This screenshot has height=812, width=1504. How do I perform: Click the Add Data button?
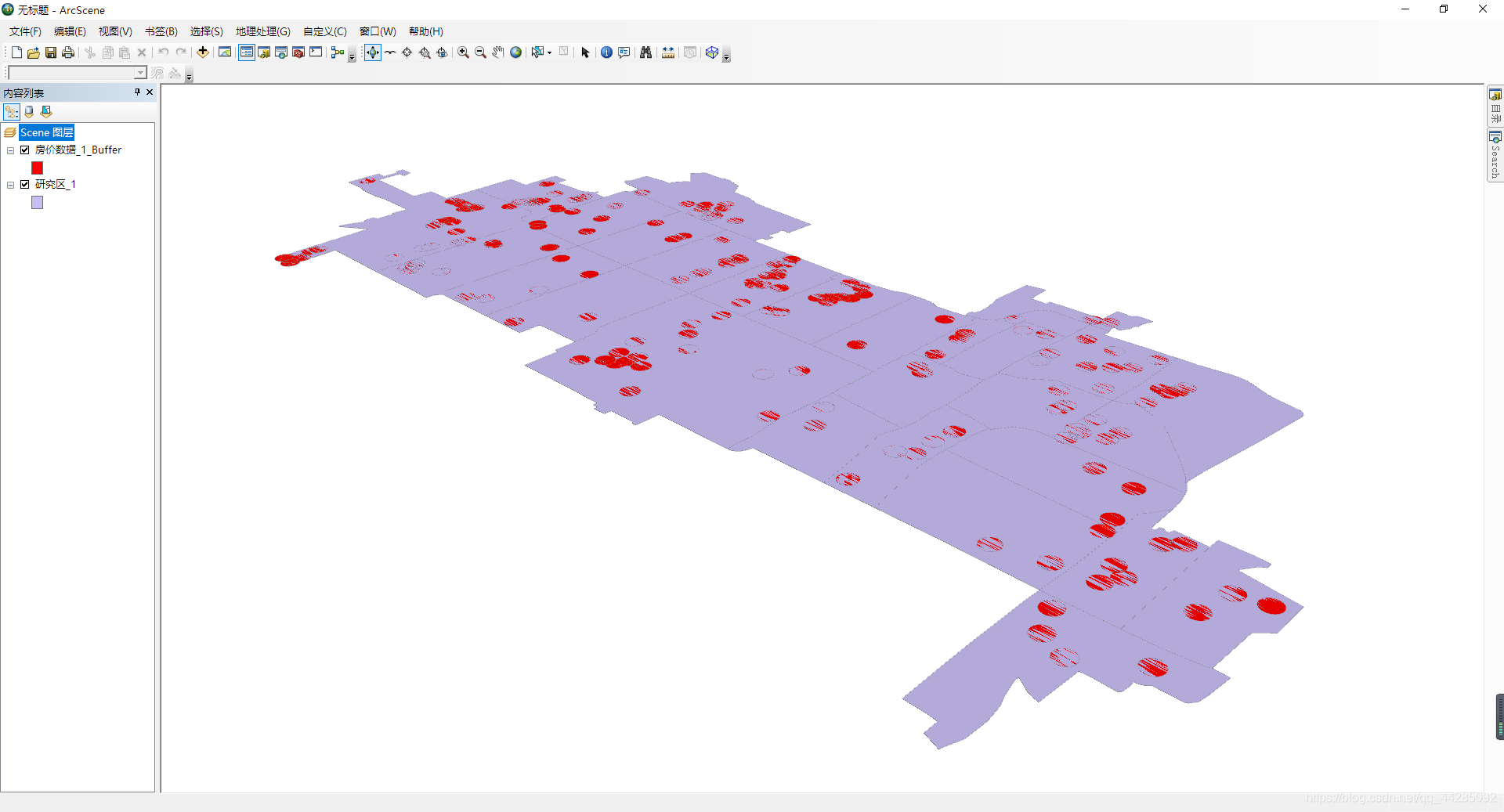pos(203,52)
